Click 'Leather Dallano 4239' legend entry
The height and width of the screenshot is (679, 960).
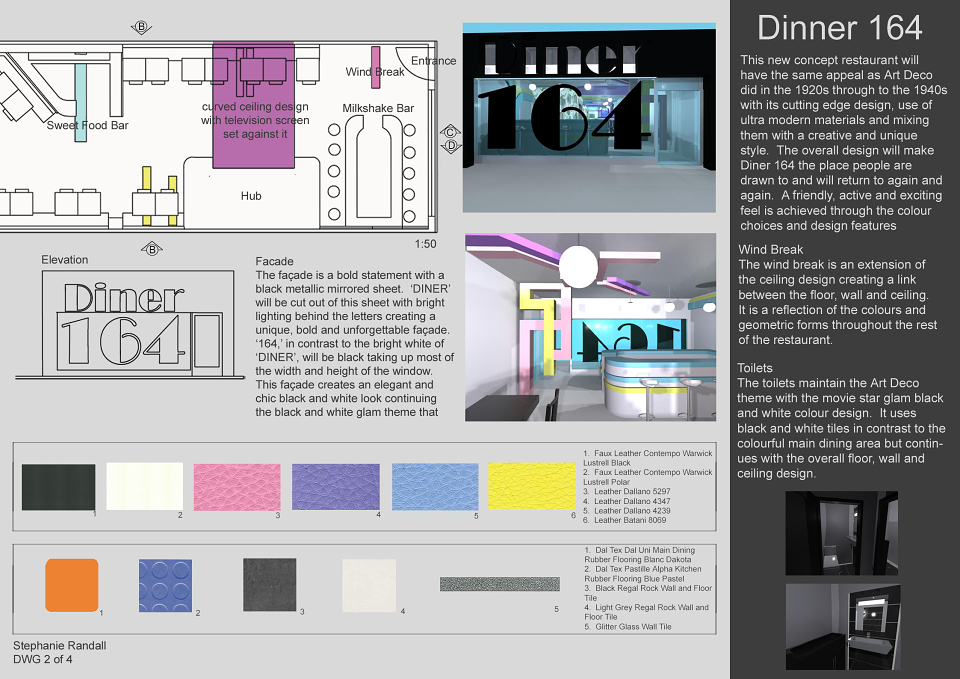[632, 511]
